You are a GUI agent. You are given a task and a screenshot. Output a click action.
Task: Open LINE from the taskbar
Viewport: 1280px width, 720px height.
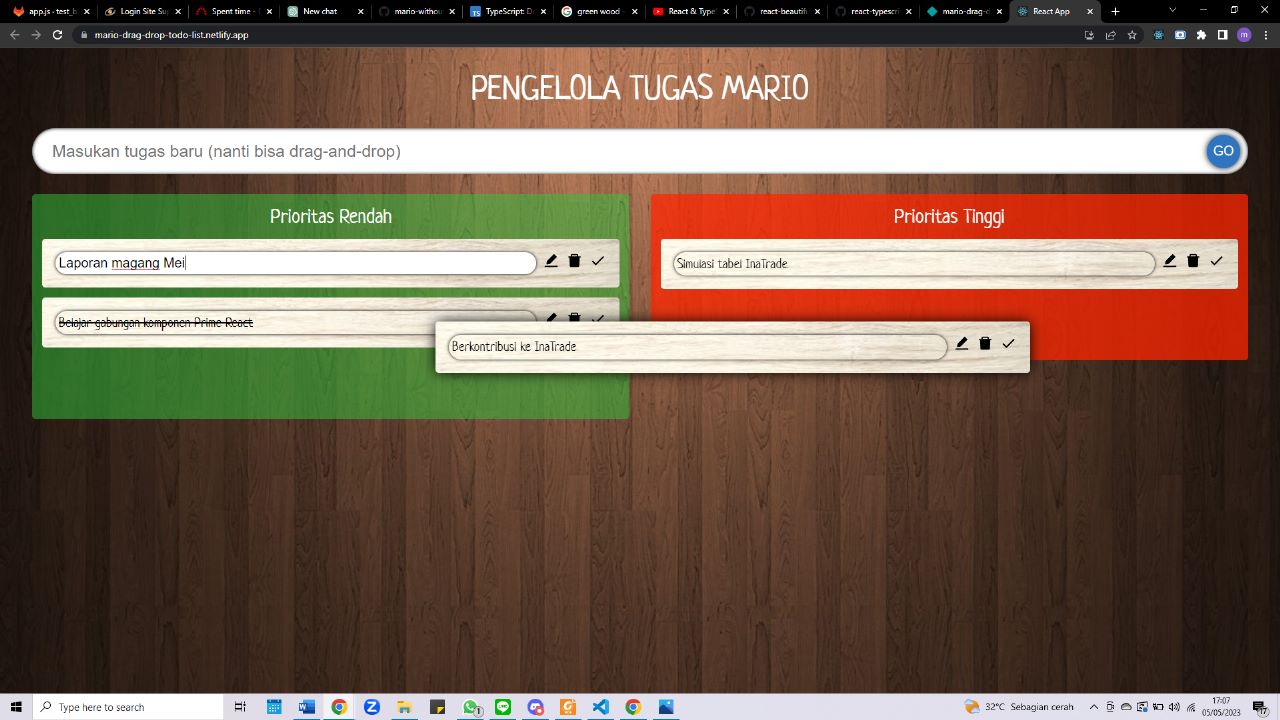502,707
